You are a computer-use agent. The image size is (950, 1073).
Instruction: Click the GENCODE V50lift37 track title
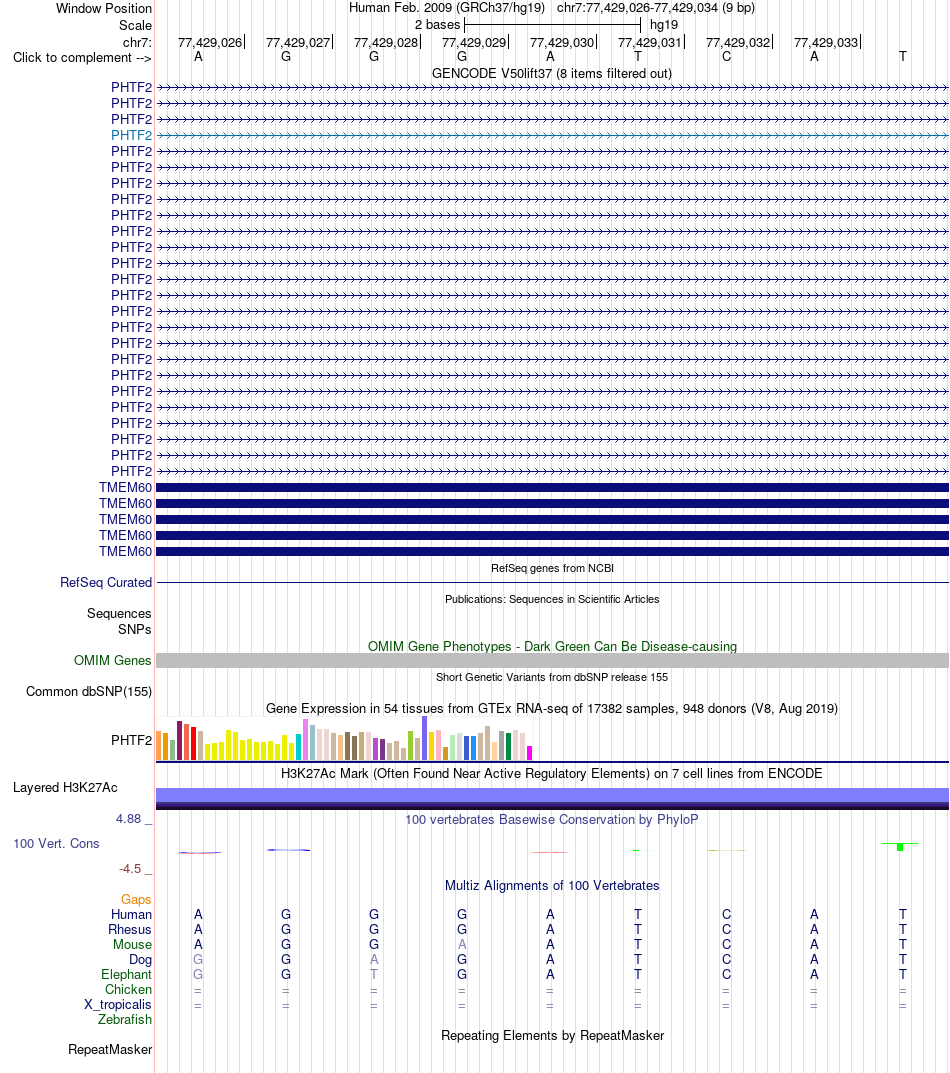(x=552, y=73)
